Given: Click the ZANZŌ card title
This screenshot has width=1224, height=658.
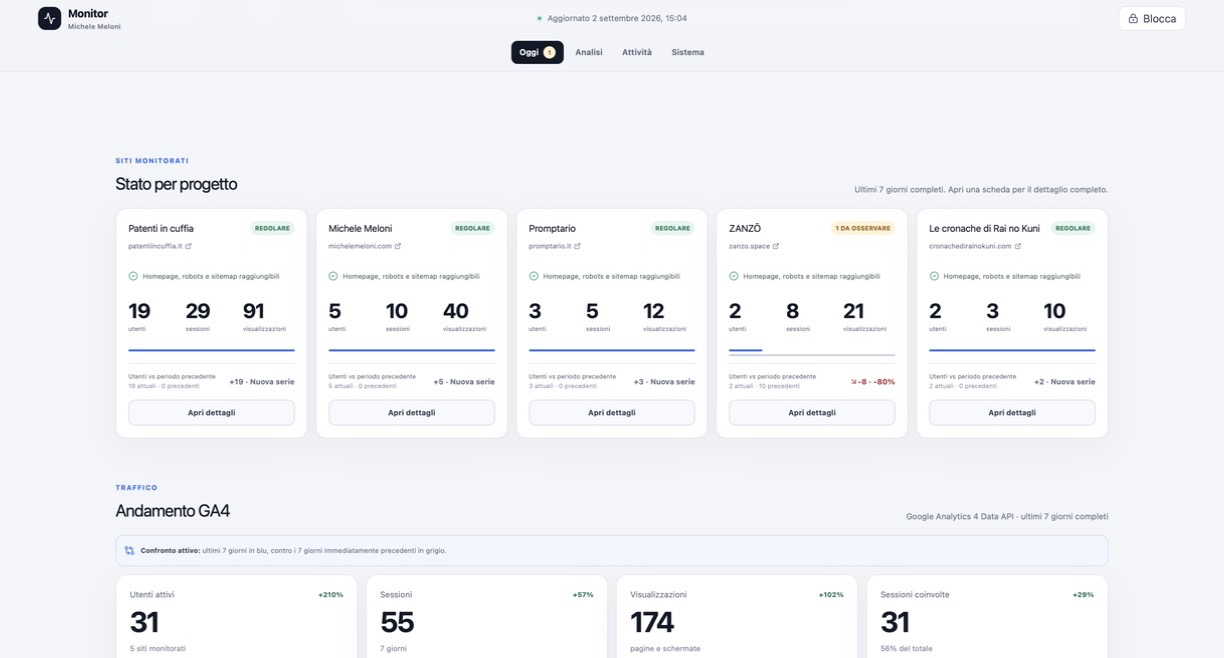Looking at the screenshot, I should pos(745,228).
